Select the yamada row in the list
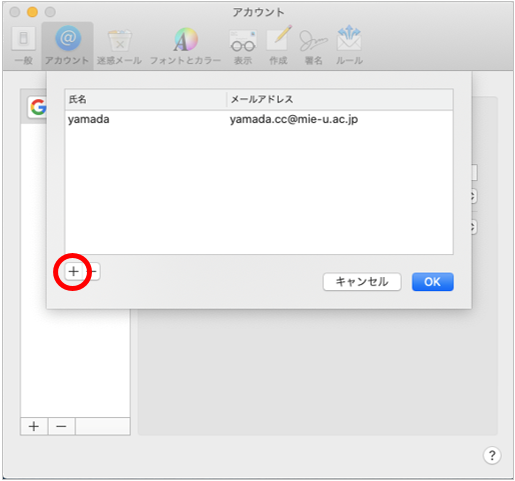515x481 pixels. click(259, 119)
